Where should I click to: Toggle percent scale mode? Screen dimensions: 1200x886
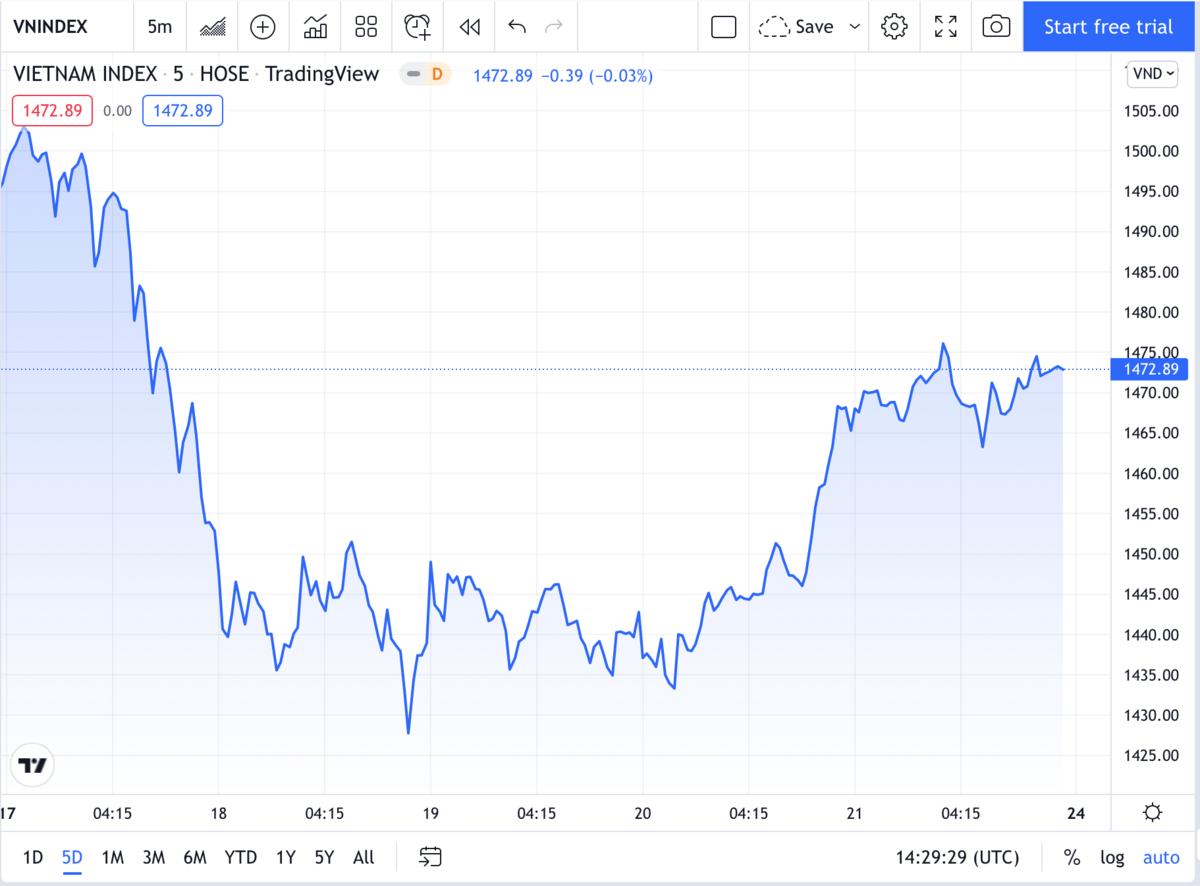[x=1072, y=857]
